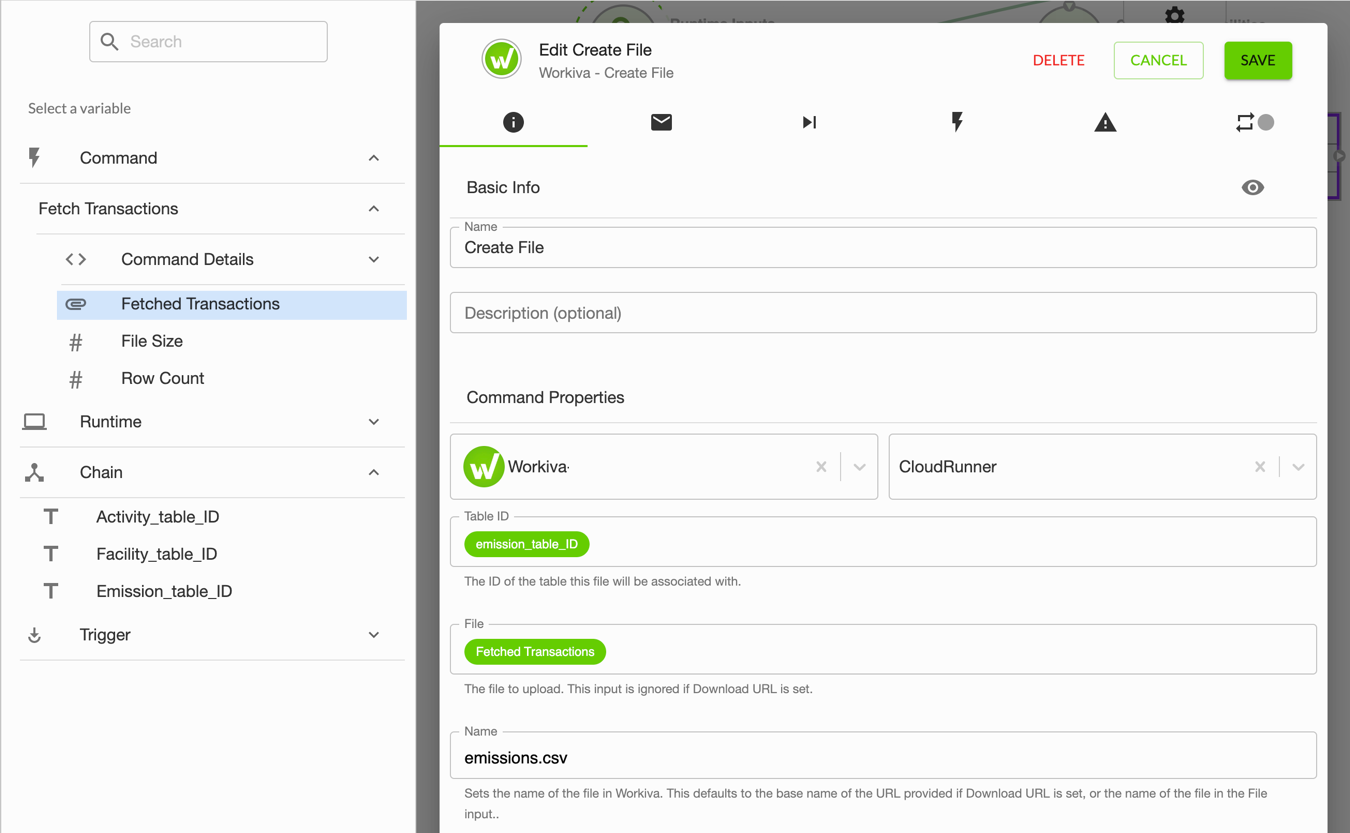Click the Fetched Transactions paperclip icon

point(76,304)
